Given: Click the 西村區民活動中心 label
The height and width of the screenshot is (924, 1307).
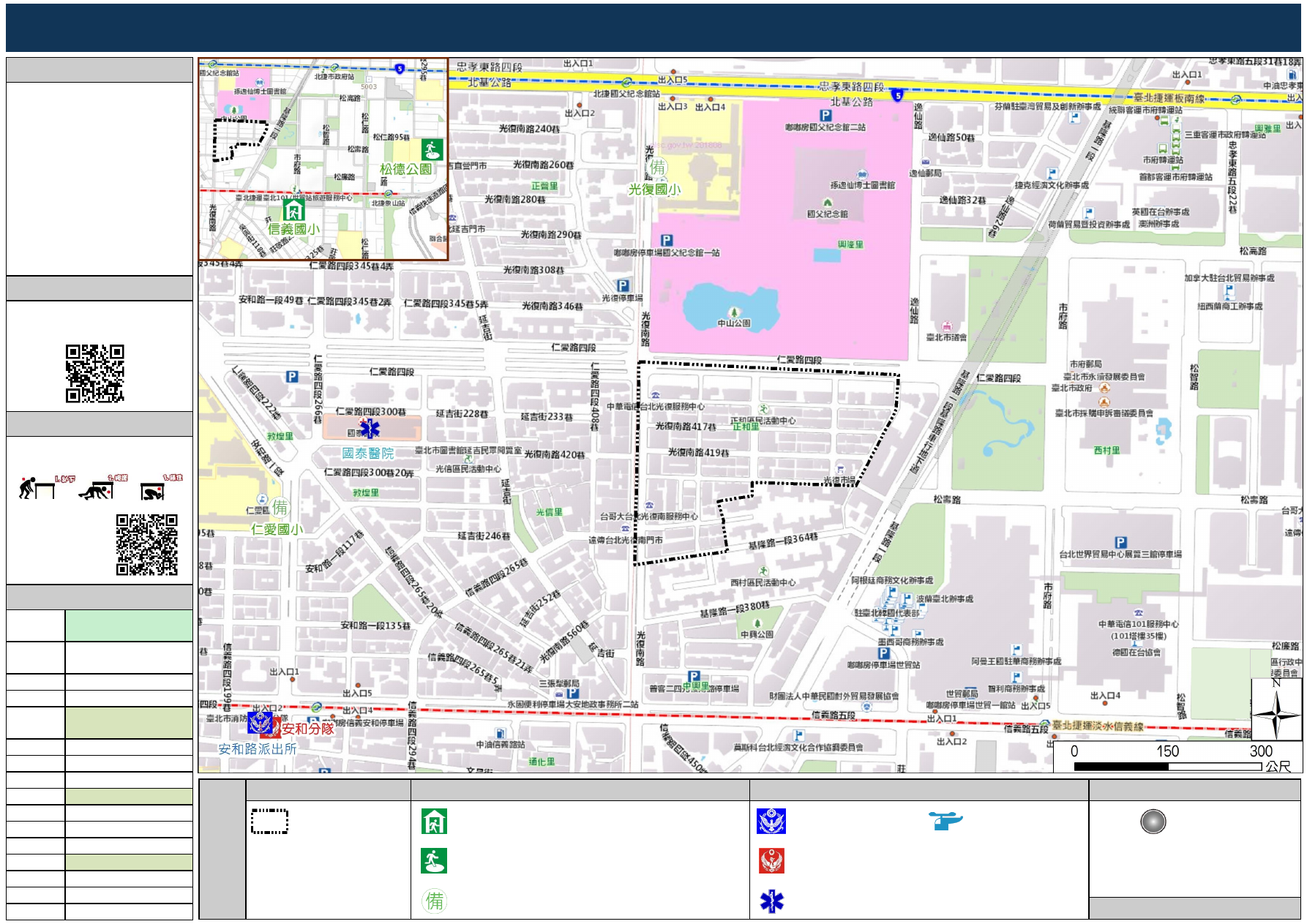Looking at the screenshot, I should (763, 582).
